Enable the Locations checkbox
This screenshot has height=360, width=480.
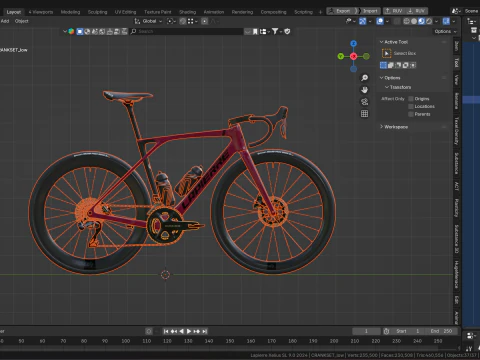(x=411, y=106)
